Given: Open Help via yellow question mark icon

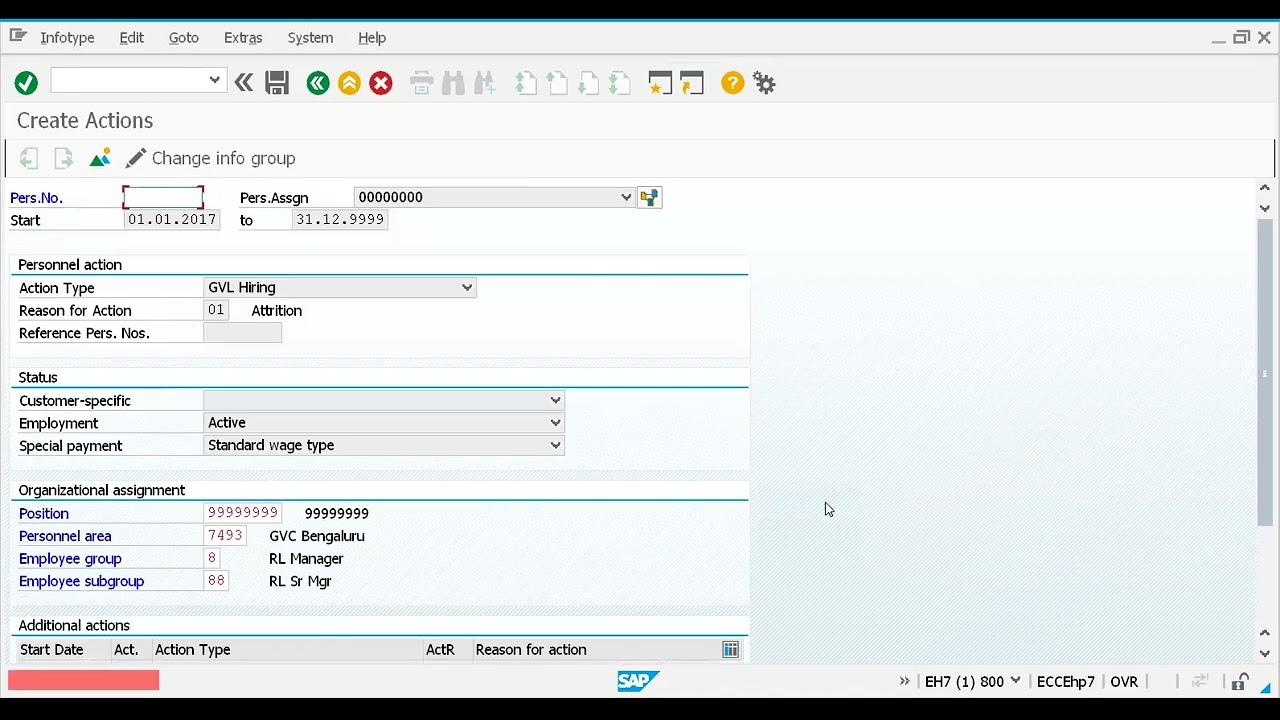Looking at the screenshot, I should point(733,83).
